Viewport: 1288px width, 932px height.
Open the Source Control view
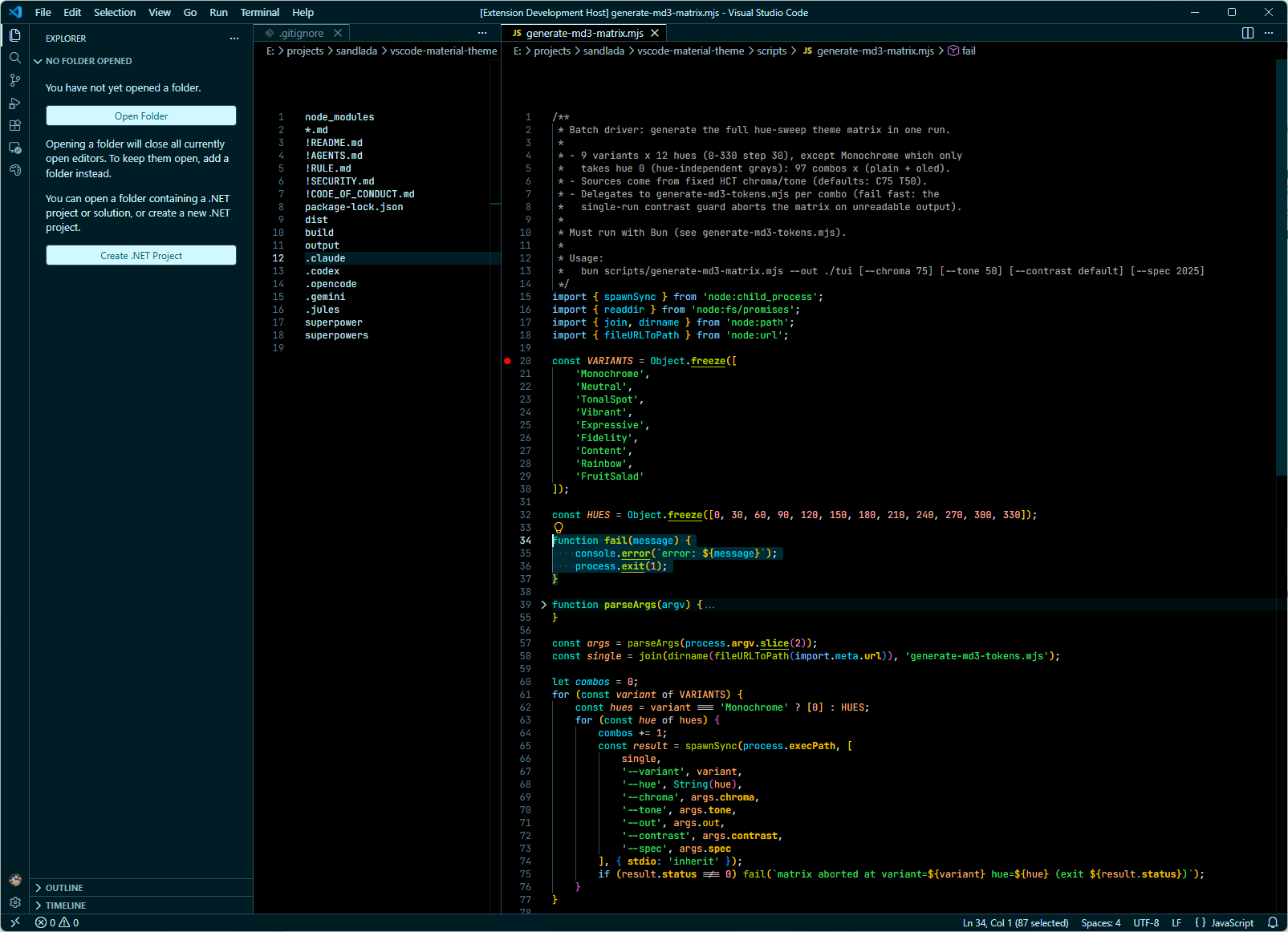pos(14,80)
